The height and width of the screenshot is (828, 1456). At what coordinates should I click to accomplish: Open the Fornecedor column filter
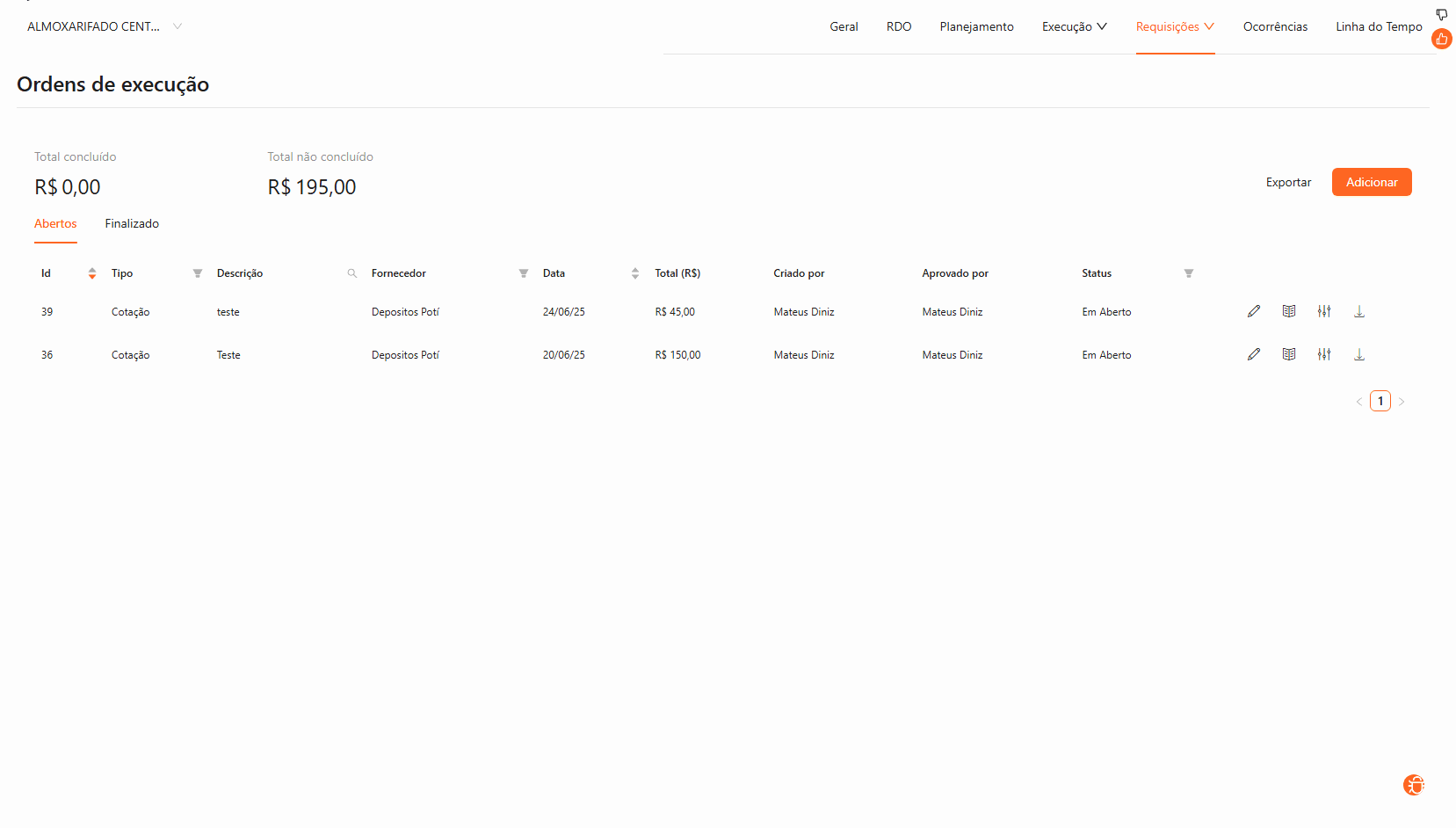coord(524,273)
